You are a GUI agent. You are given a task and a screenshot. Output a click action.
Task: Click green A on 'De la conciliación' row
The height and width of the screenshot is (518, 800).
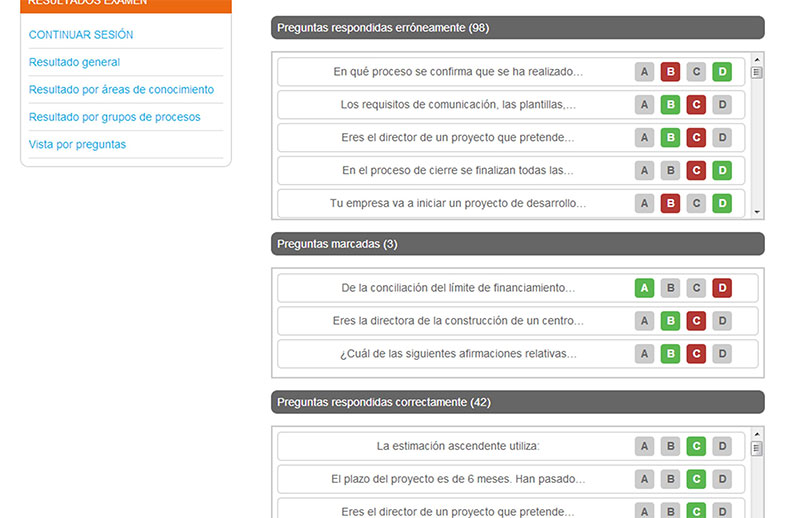pyautogui.click(x=645, y=288)
